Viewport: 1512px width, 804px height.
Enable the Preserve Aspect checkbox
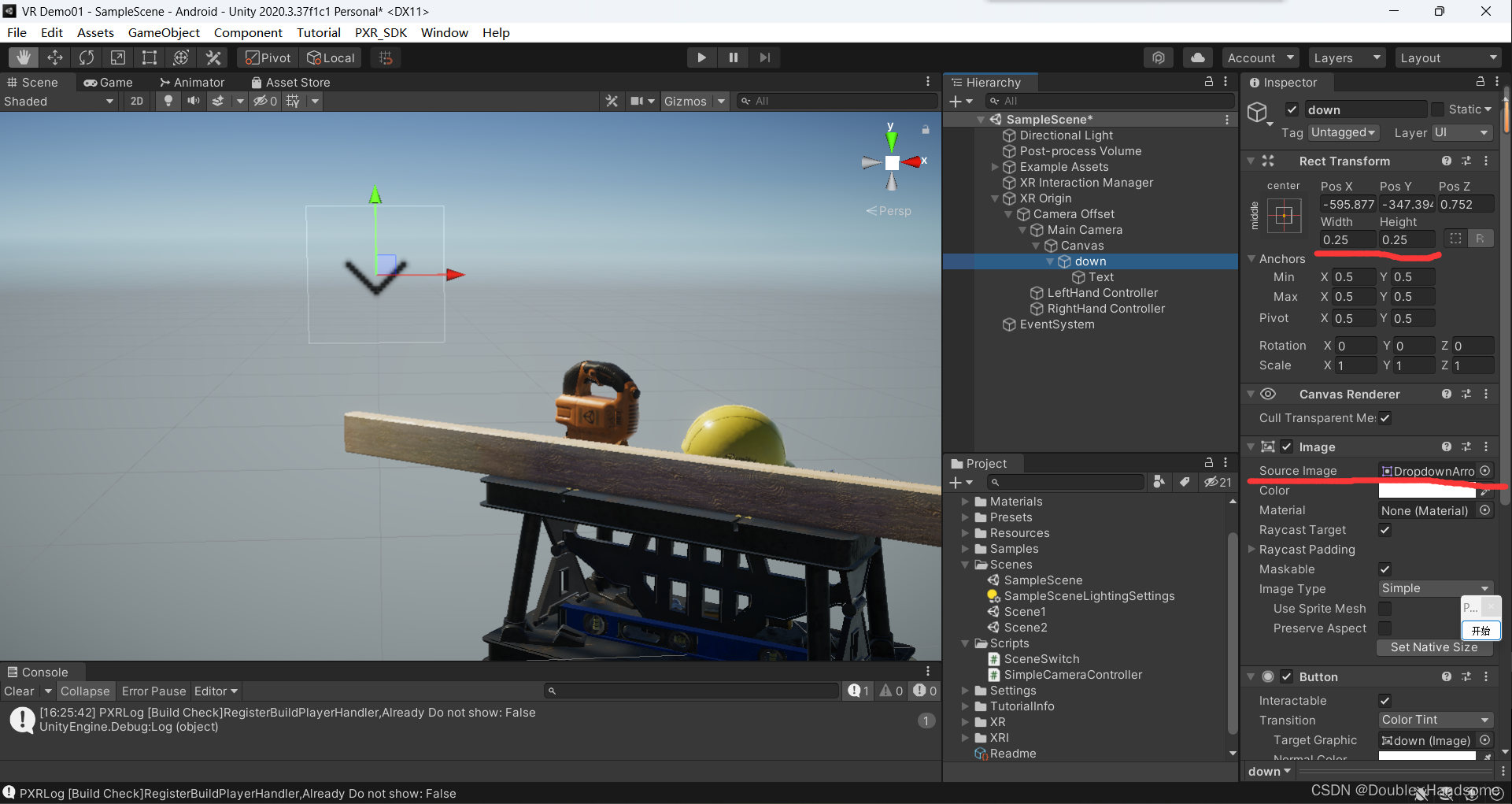coord(1384,628)
